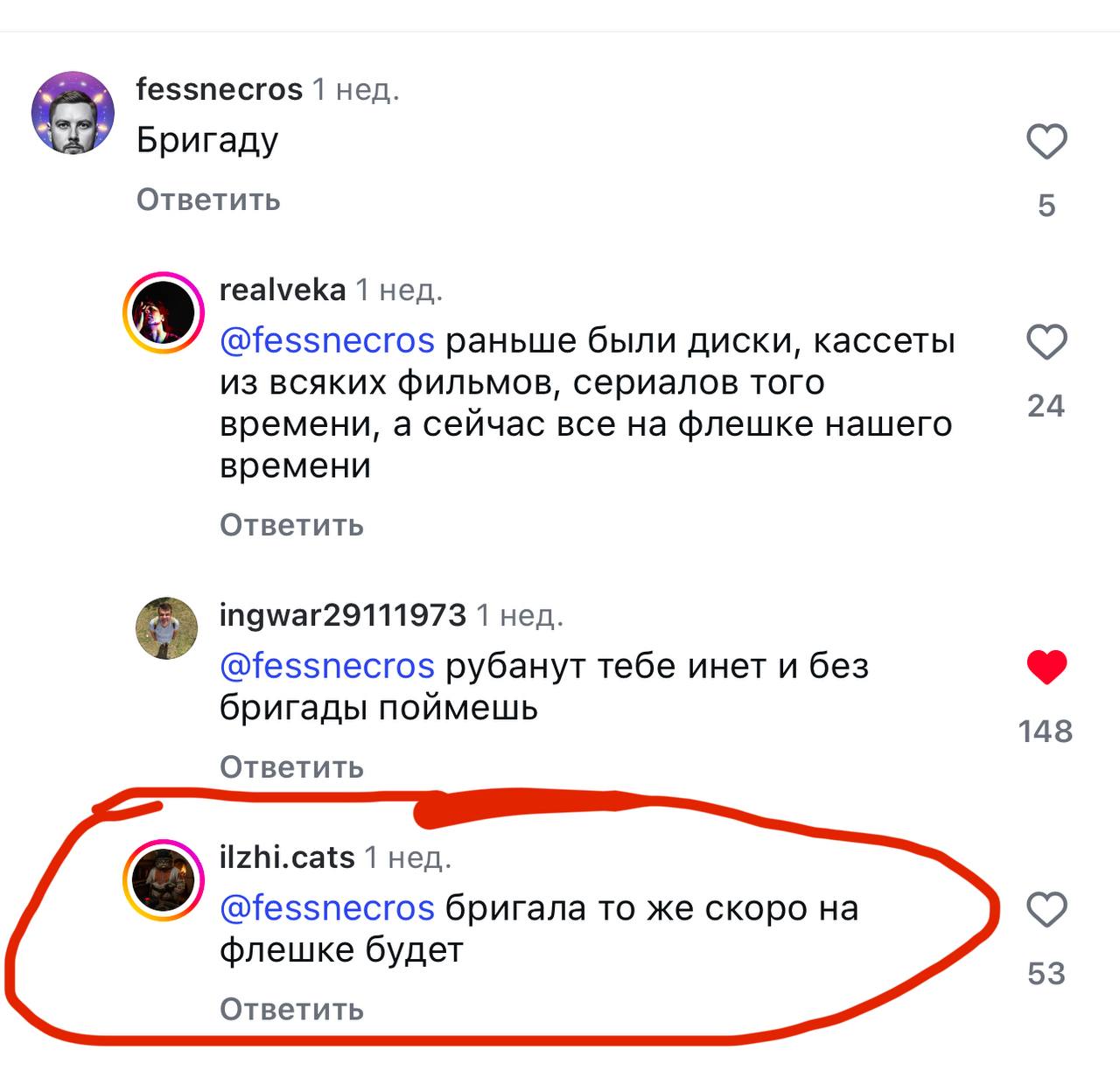Like the fessnecros comment "Бригаду" with the heart
1120x1071 pixels.
[x=1046, y=142]
